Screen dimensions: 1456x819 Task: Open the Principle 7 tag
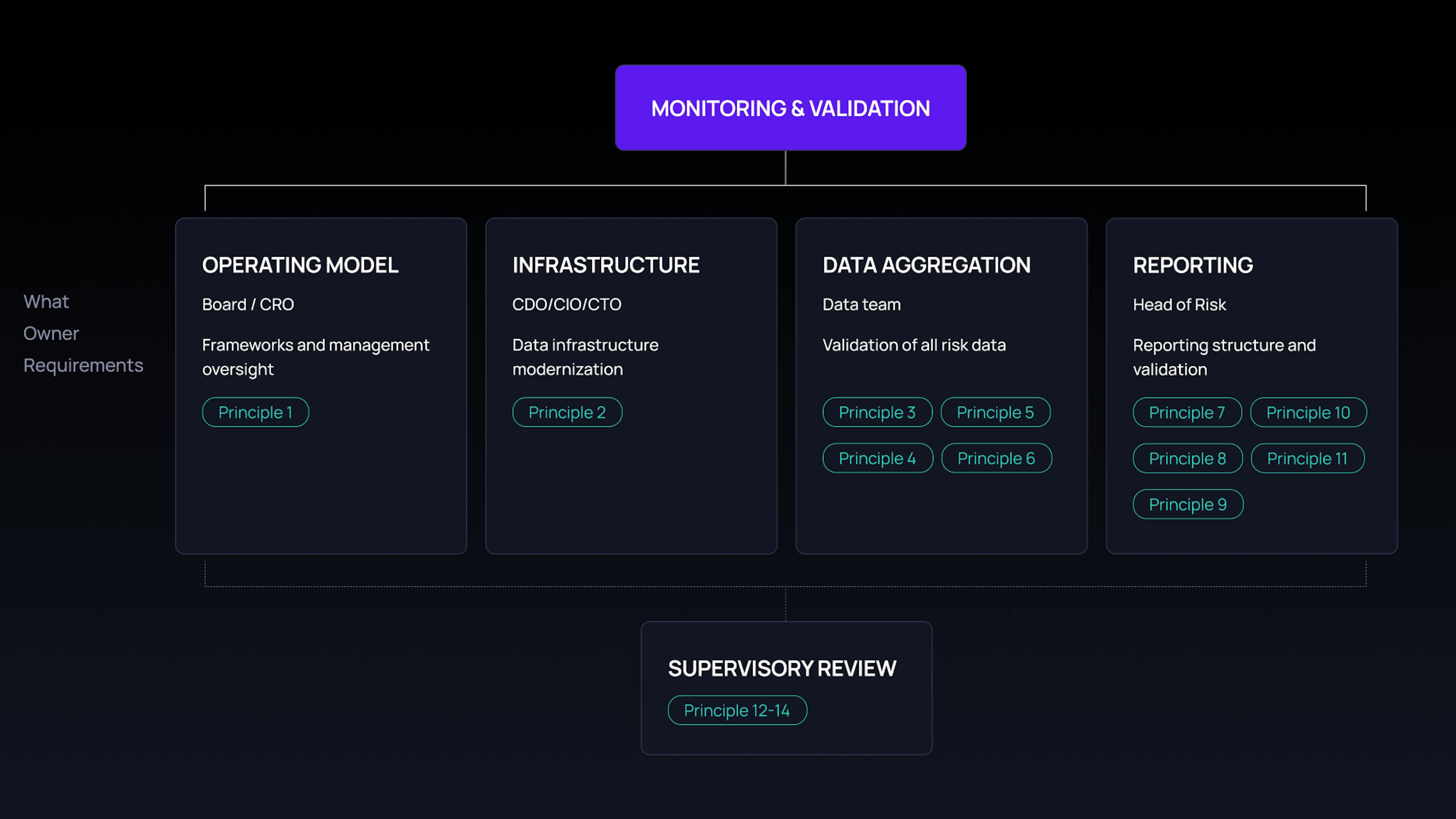click(x=1187, y=413)
